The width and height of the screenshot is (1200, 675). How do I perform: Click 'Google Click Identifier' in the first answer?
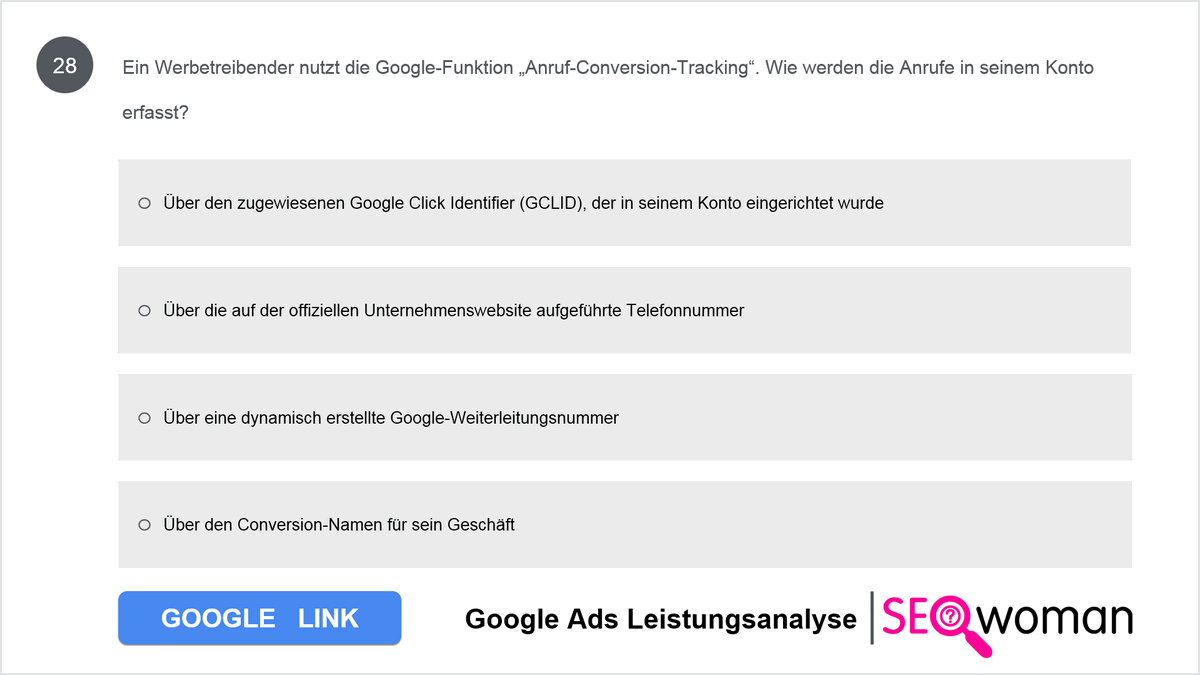click(x=432, y=203)
